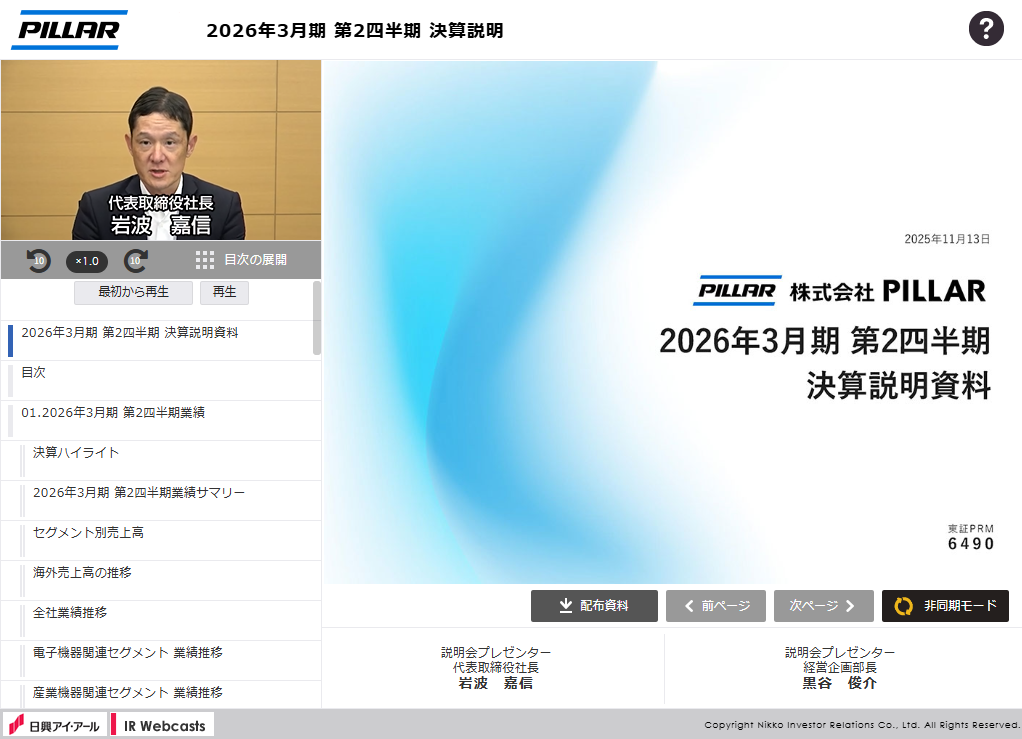Jump to 決算ハイライト section
This screenshot has width=1022, height=739.
[x=76, y=453]
